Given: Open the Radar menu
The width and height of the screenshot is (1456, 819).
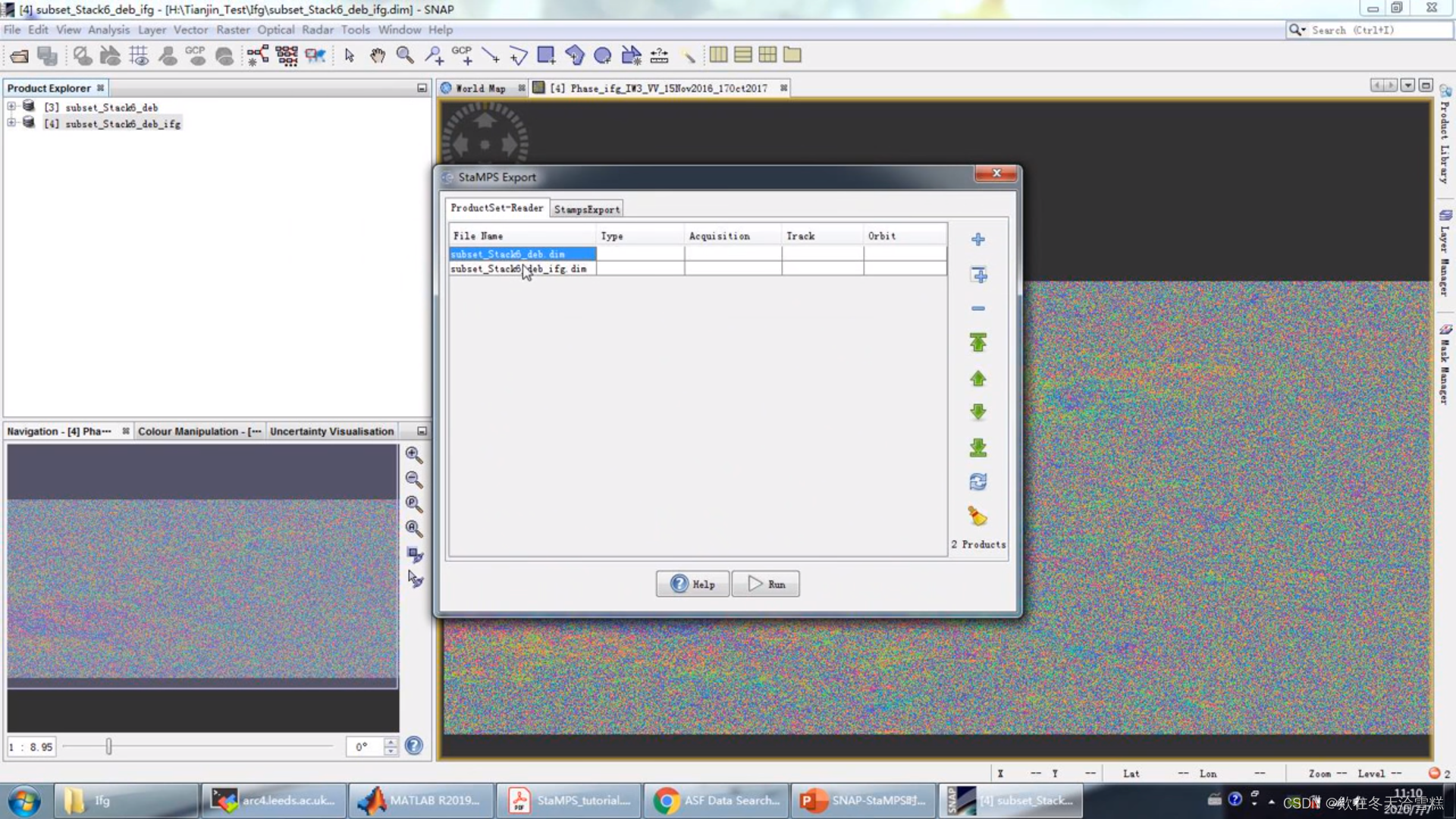Looking at the screenshot, I should (x=317, y=30).
